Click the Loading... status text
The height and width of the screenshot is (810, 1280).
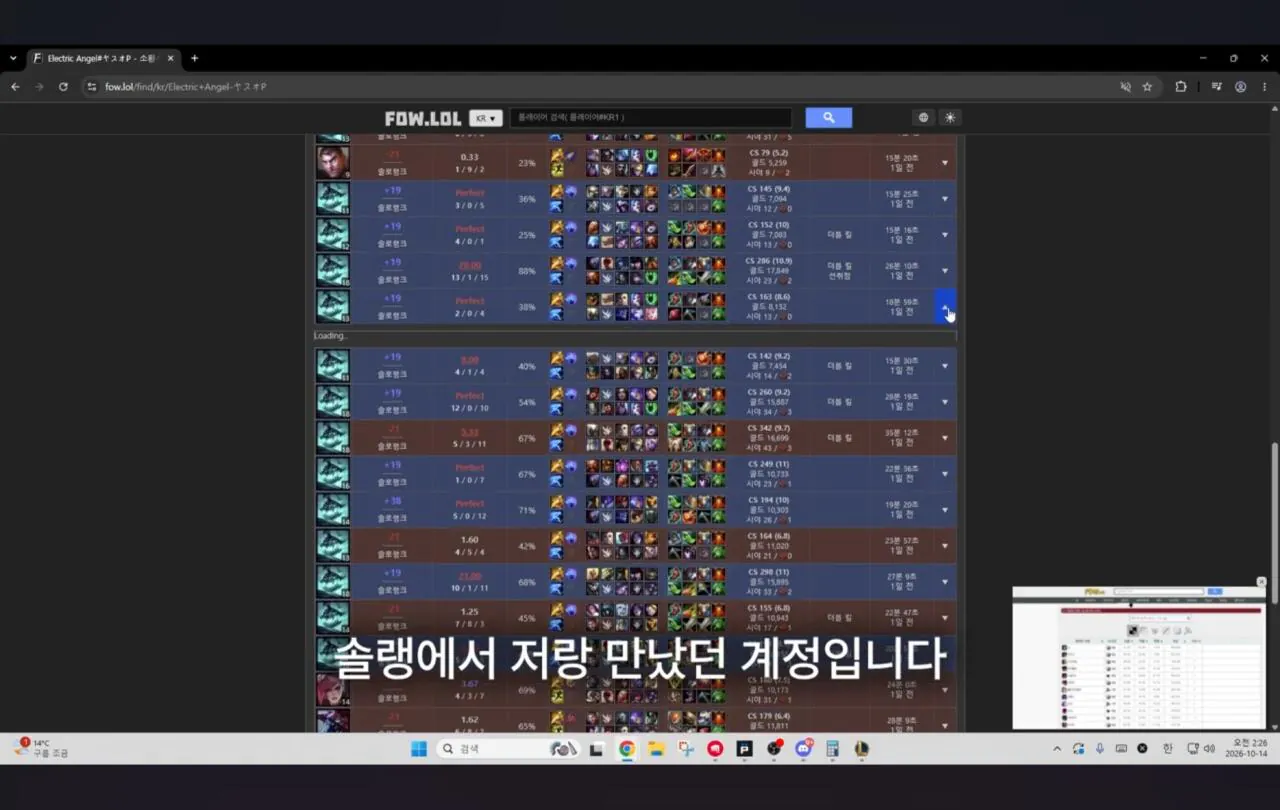coord(330,336)
